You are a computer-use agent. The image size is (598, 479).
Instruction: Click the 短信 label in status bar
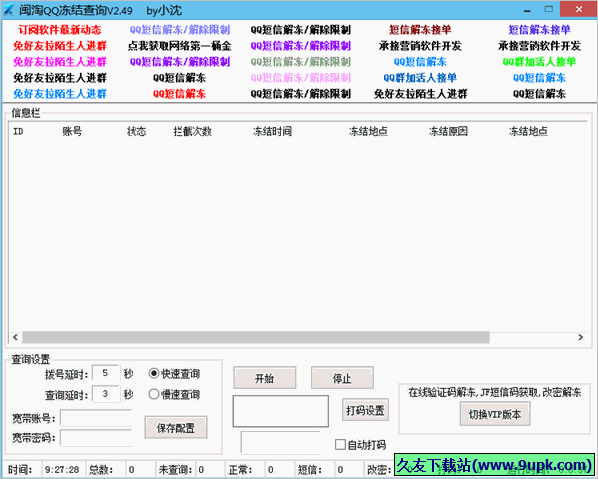coord(310,469)
